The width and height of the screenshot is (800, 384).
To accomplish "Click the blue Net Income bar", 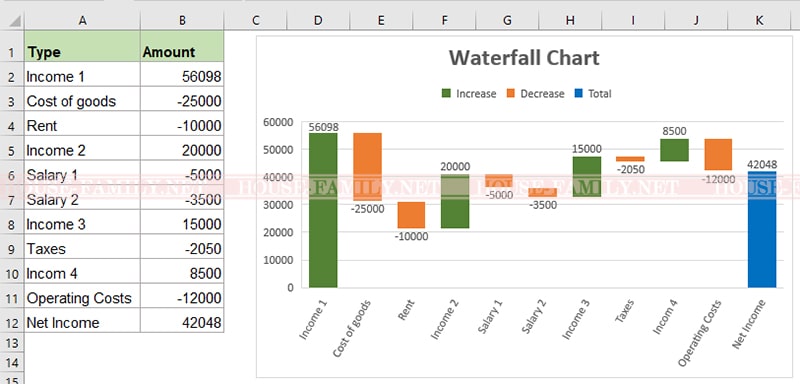I will tap(762, 229).
